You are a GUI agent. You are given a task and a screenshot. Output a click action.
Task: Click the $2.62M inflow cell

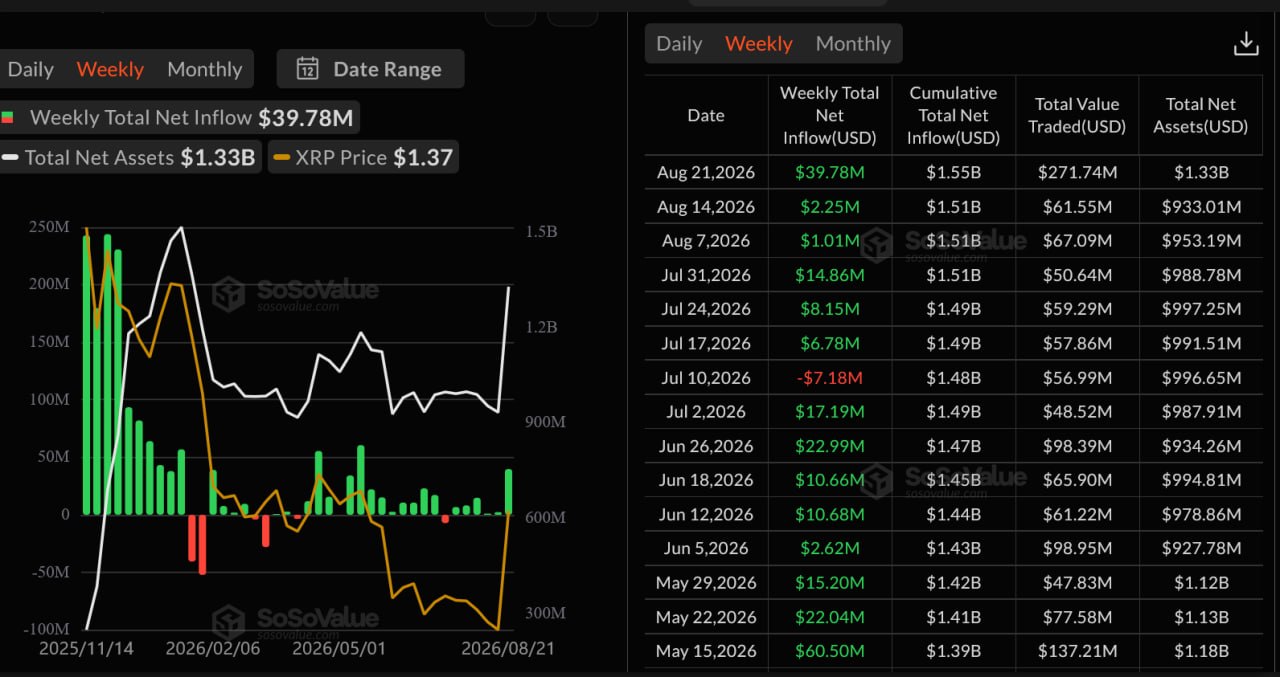tap(830, 548)
